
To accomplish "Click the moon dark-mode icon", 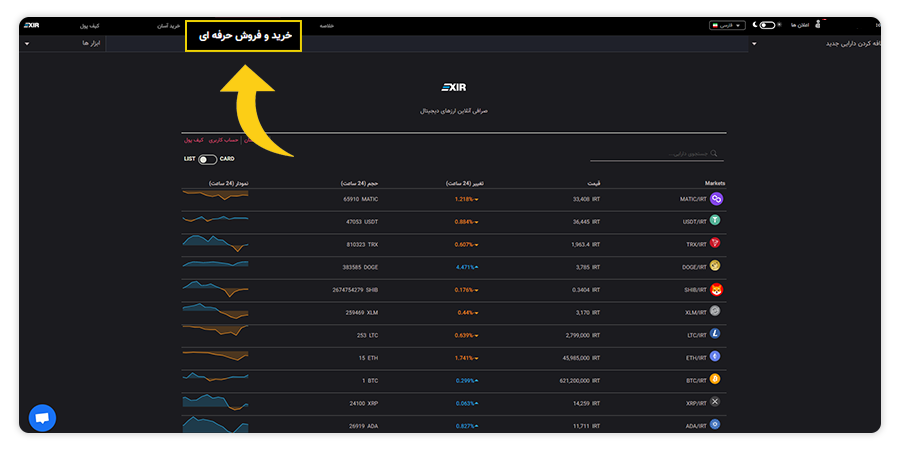I will (x=755, y=25).
